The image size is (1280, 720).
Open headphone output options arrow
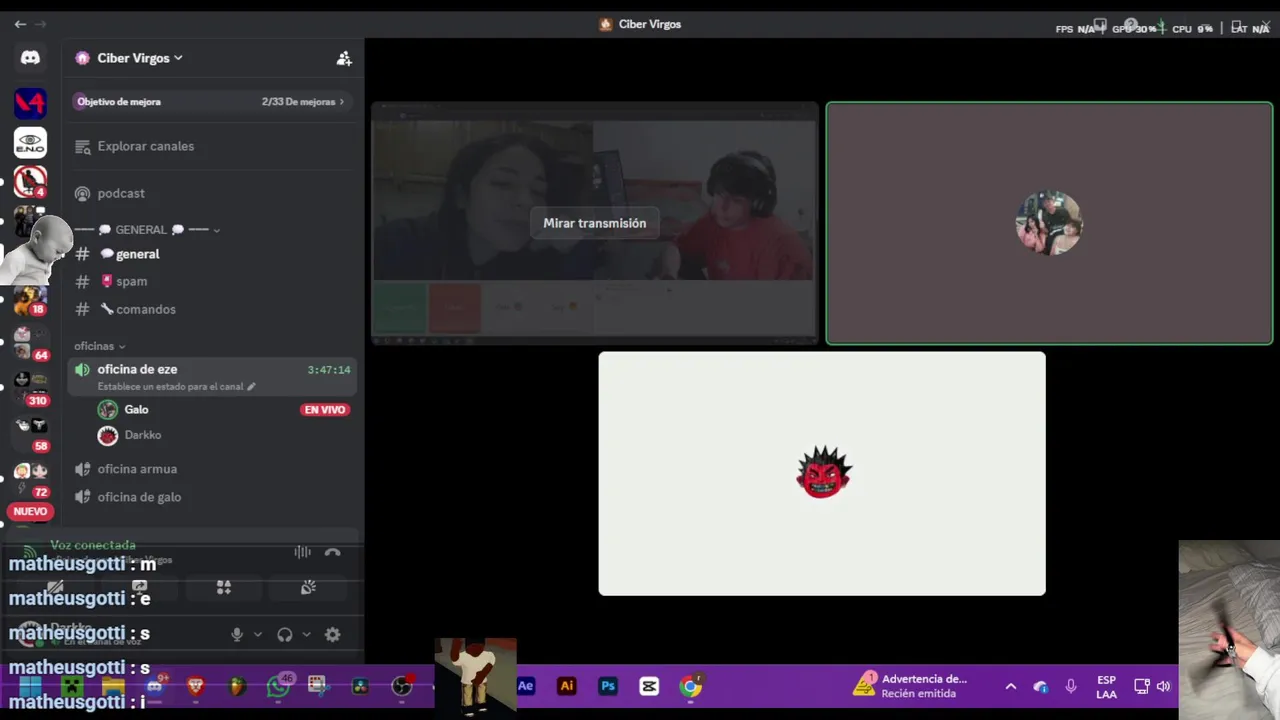pos(306,634)
